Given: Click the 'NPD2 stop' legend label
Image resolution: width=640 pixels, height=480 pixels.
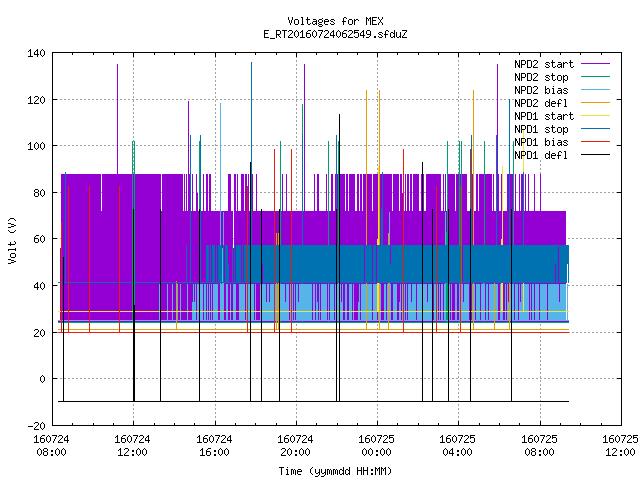Looking at the screenshot, I should point(541,77).
